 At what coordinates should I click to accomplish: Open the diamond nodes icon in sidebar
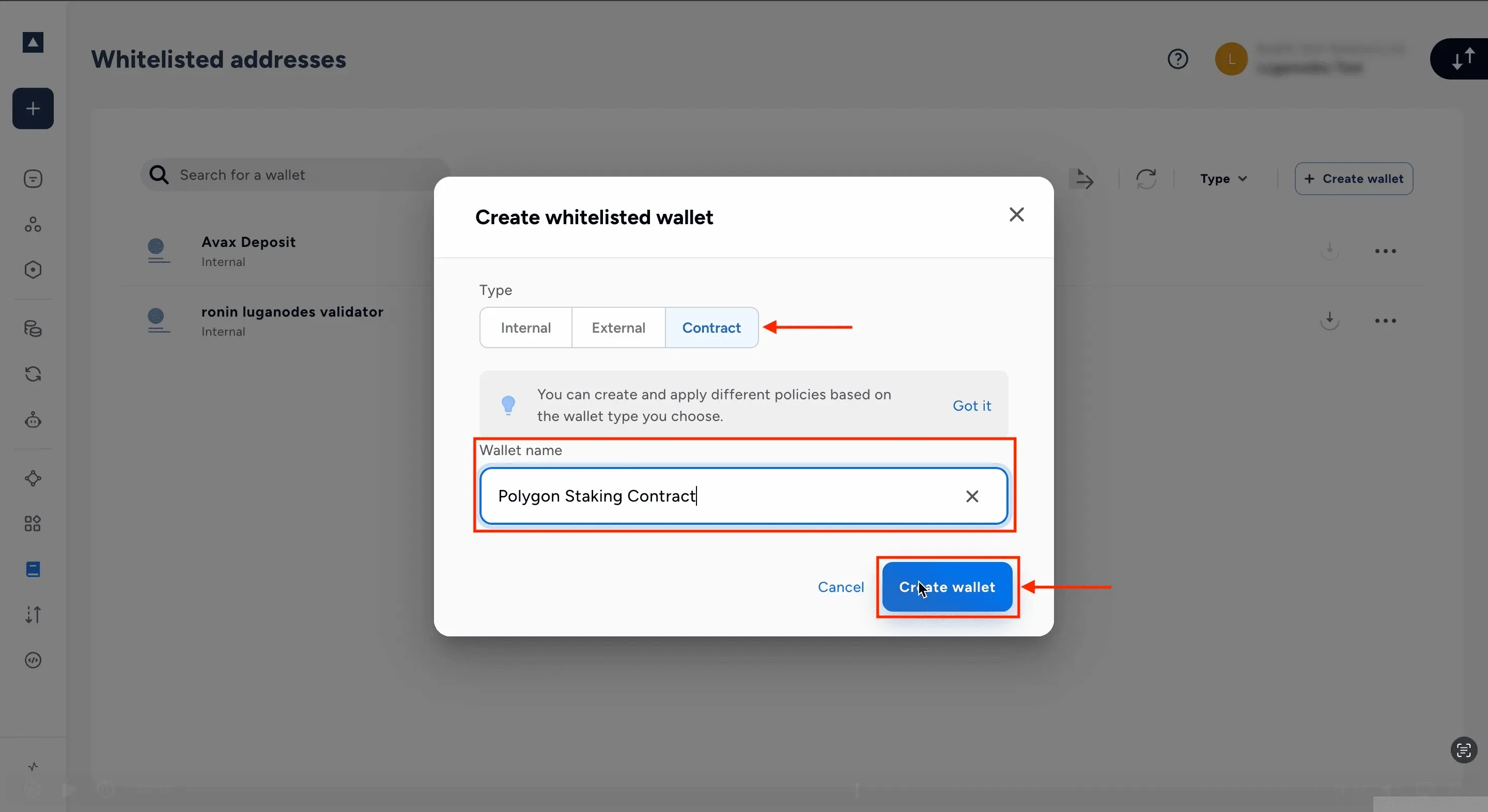(33, 478)
